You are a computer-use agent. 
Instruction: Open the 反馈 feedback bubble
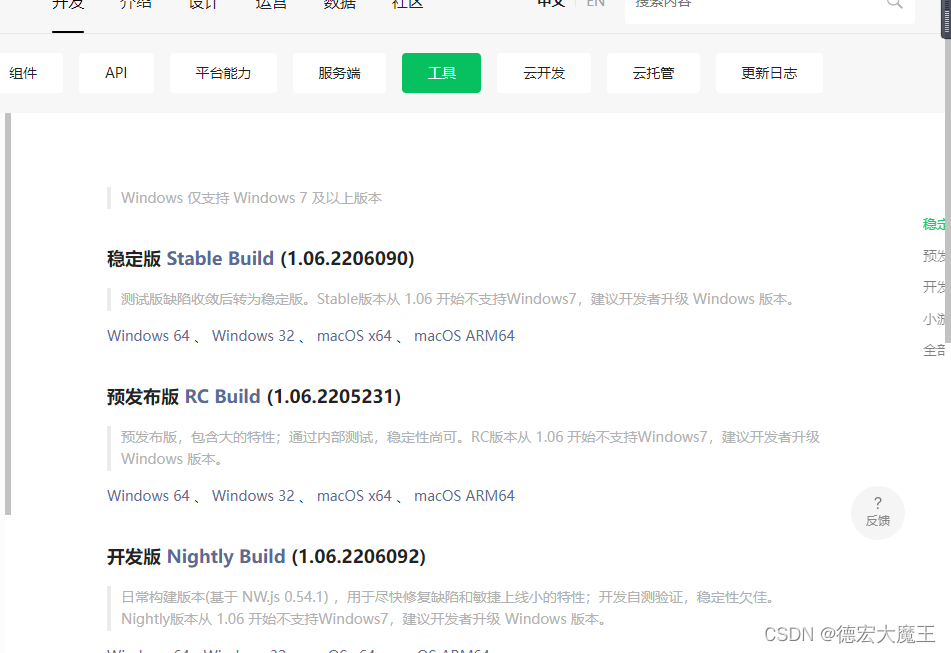click(878, 512)
